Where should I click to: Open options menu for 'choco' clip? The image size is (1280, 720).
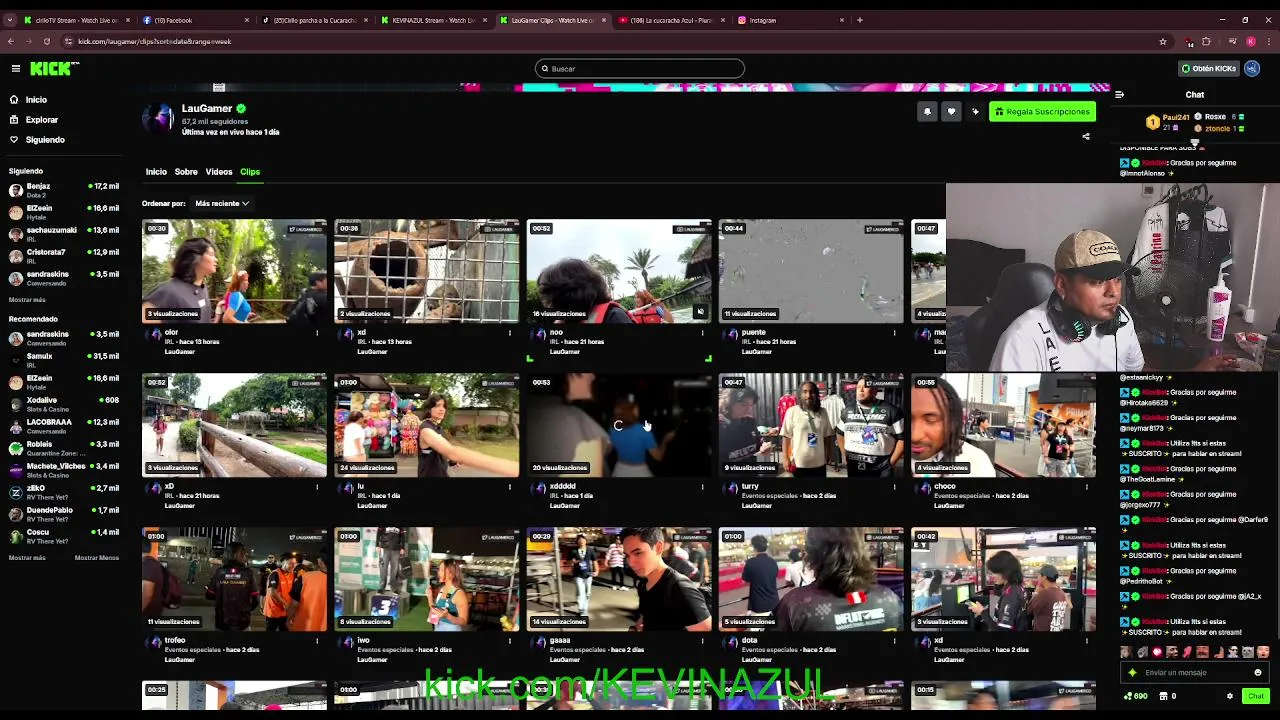point(1087,487)
